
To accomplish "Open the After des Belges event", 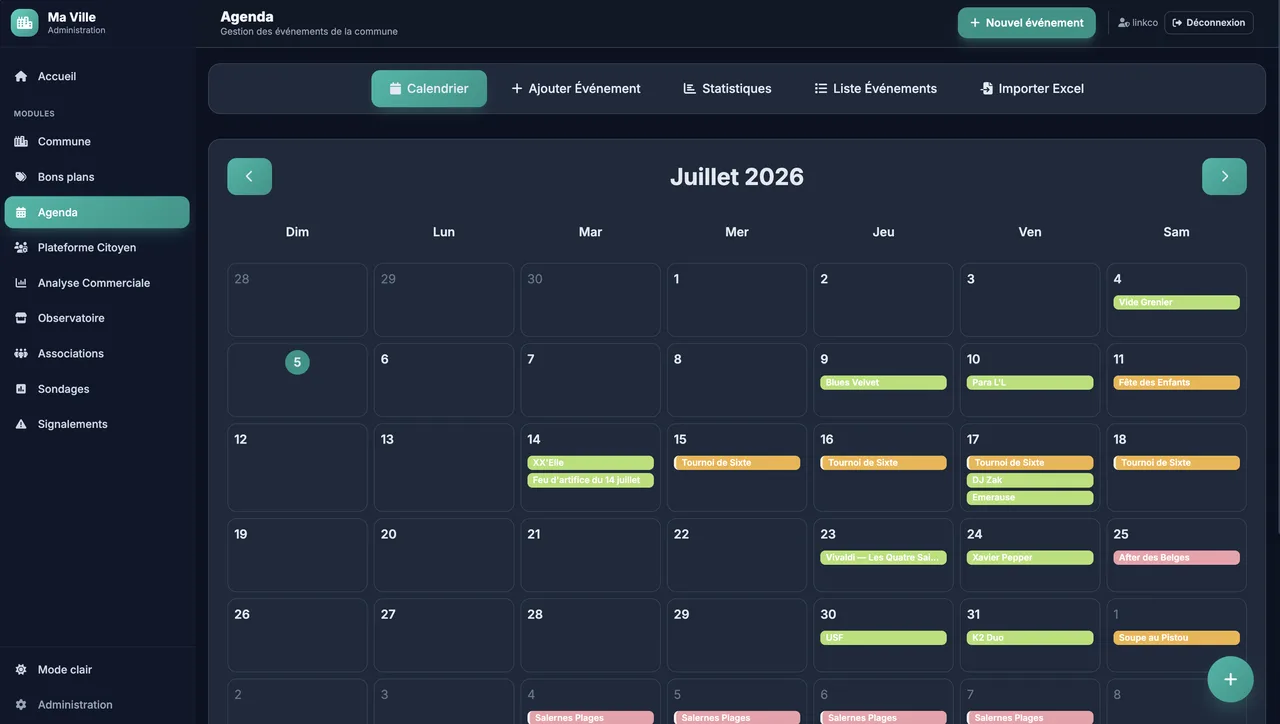I will point(1176,558).
